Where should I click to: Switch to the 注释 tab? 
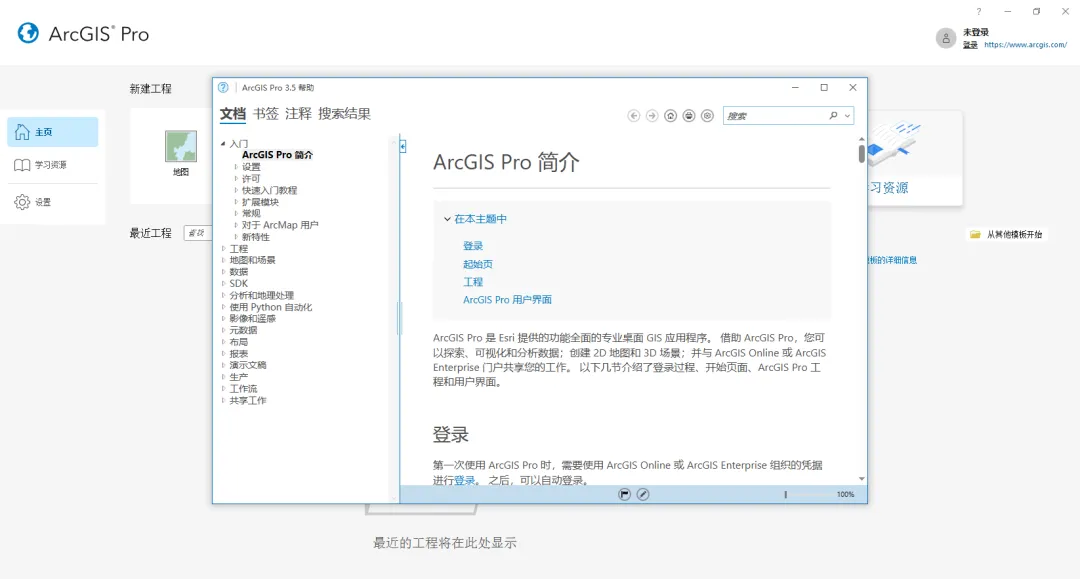pos(298,114)
